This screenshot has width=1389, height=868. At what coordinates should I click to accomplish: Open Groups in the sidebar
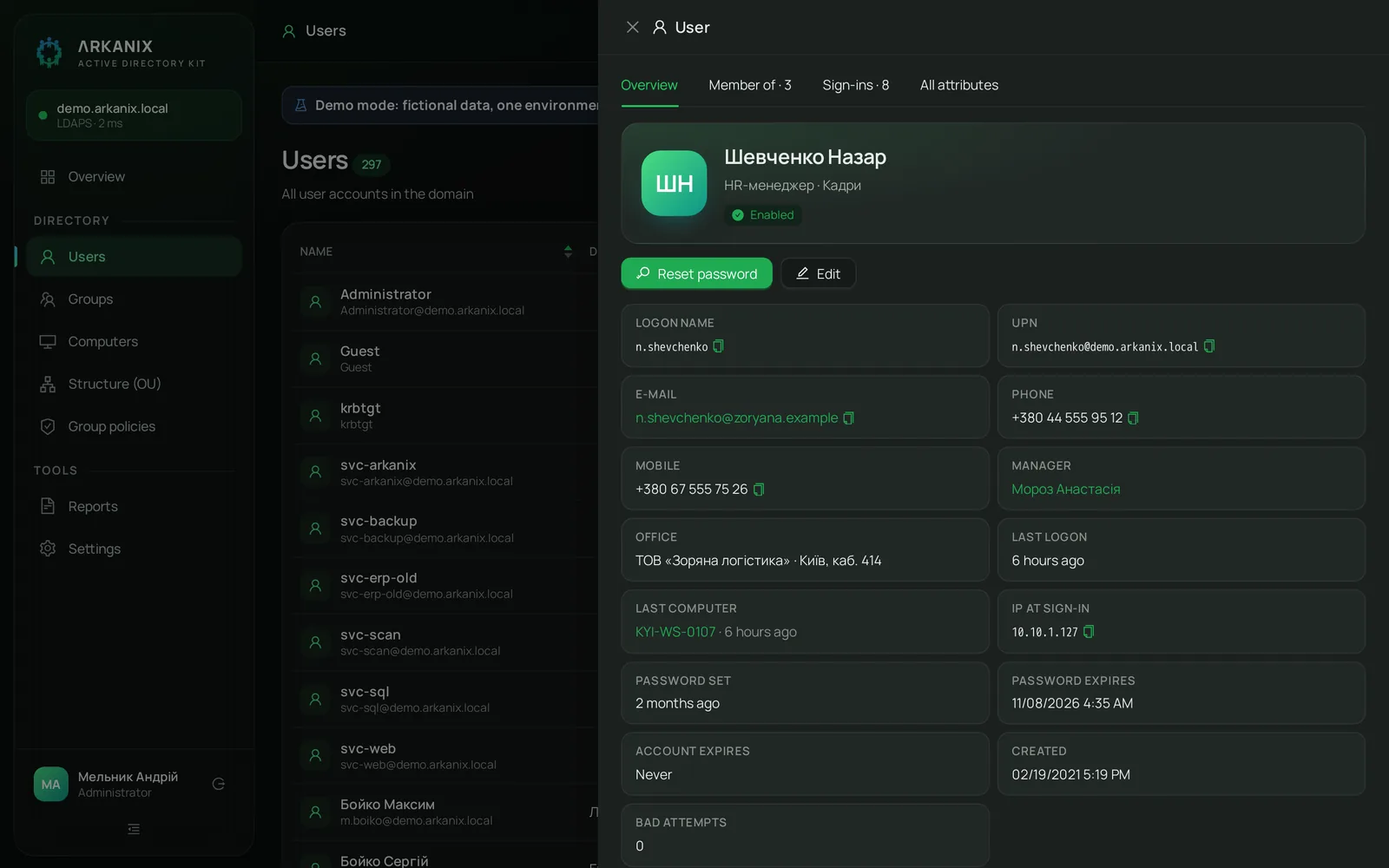(x=134, y=299)
